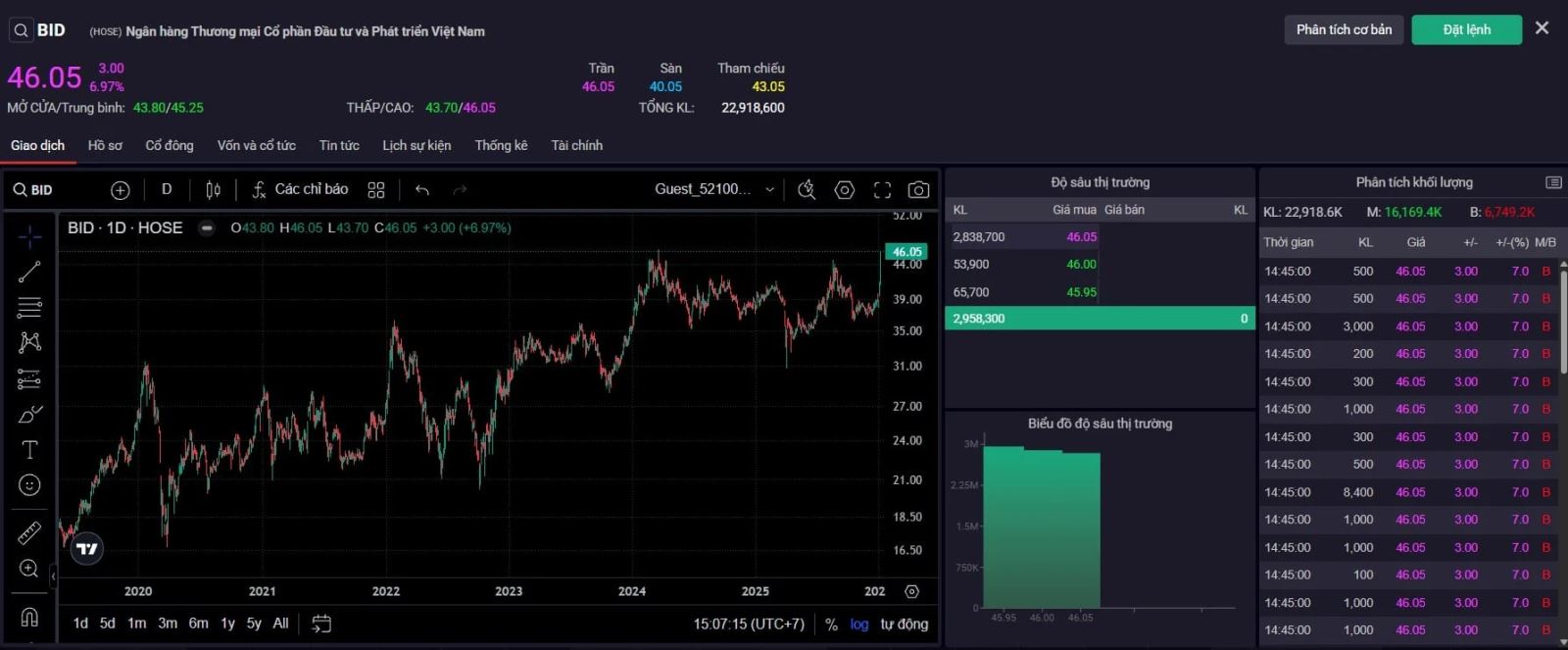Image resolution: width=1568 pixels, height=650 pixels.
Task: Open the Cổ đông tab
Action: [x=170, y=145]
